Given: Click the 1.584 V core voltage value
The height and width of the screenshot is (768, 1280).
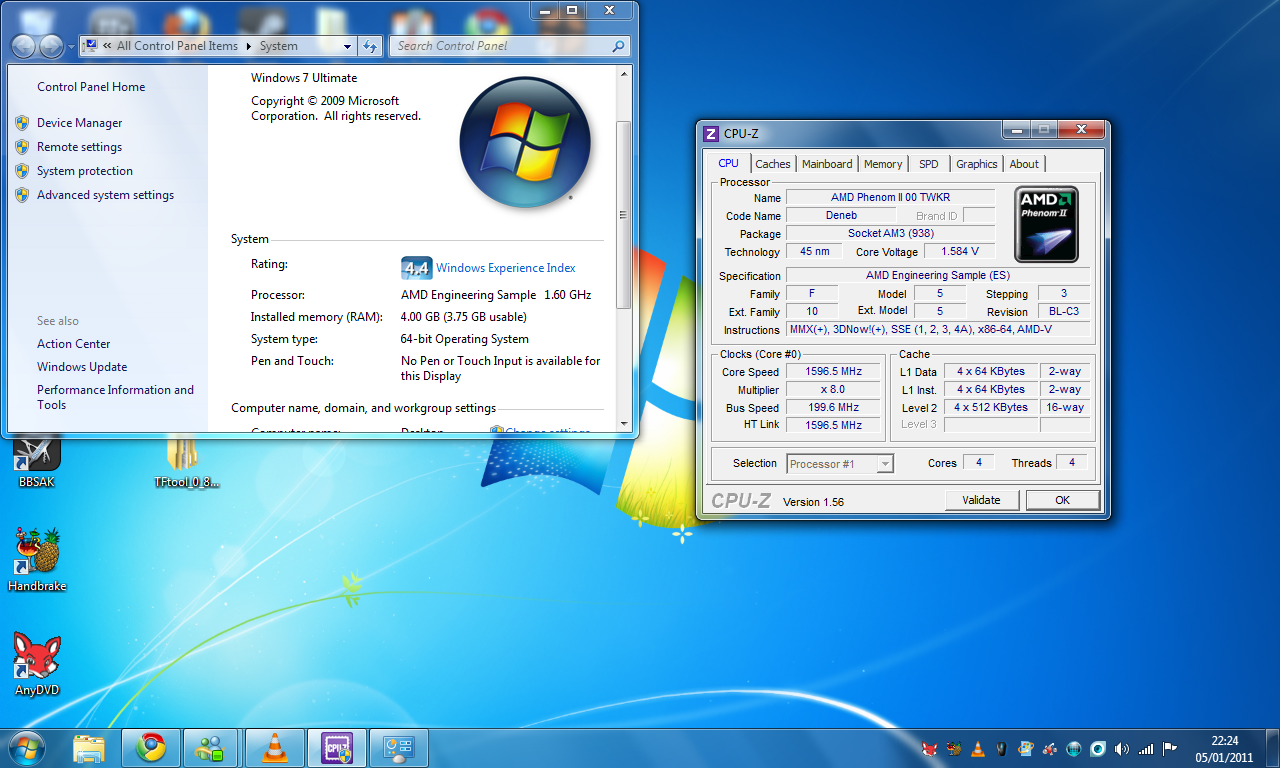Looking at the screenshot, I should coord(960,251).
